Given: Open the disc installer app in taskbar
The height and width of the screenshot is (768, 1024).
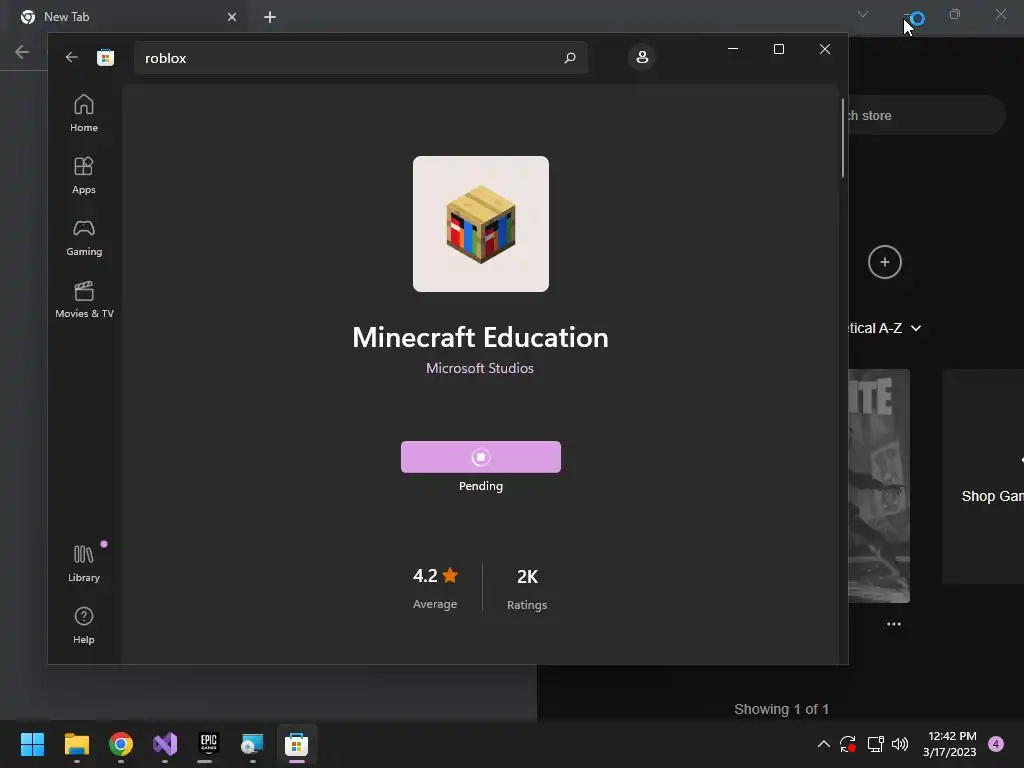Looking at the screenshot, I should [x=252, y=744].
